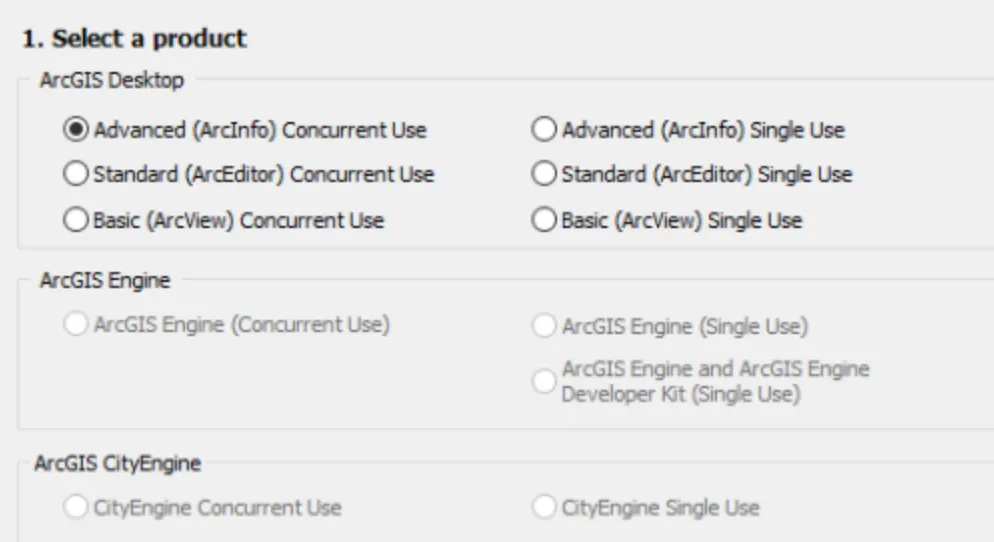This screenshot has width=994, height=542.
Task: Click the "Standard (ArcEditor) Single Use" label text
Action: tap(707, 174)
